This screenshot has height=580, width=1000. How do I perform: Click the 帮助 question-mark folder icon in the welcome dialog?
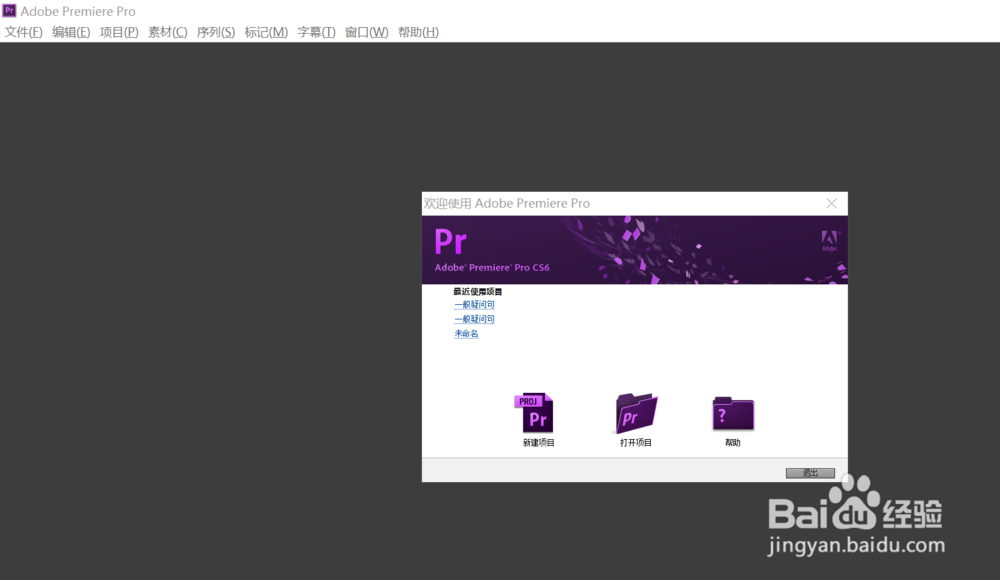tap(733, 413)
